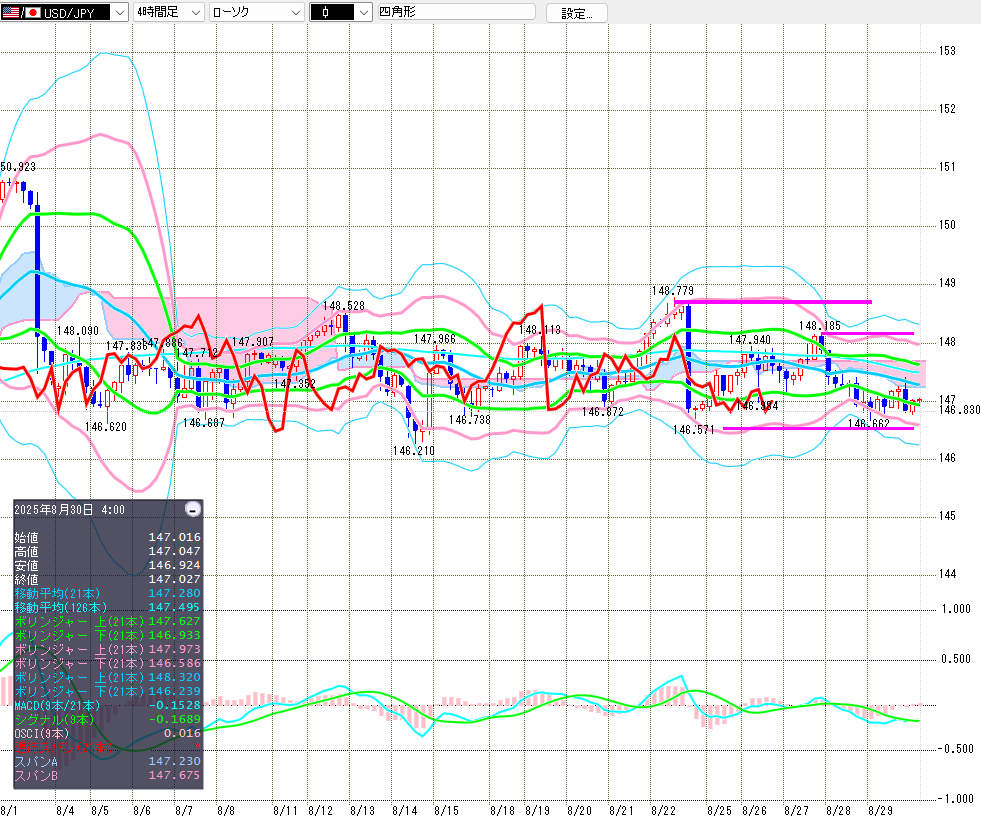Select the 移動平均(21本) row label
Screen dimensions: 981x821
click(57, 593)
